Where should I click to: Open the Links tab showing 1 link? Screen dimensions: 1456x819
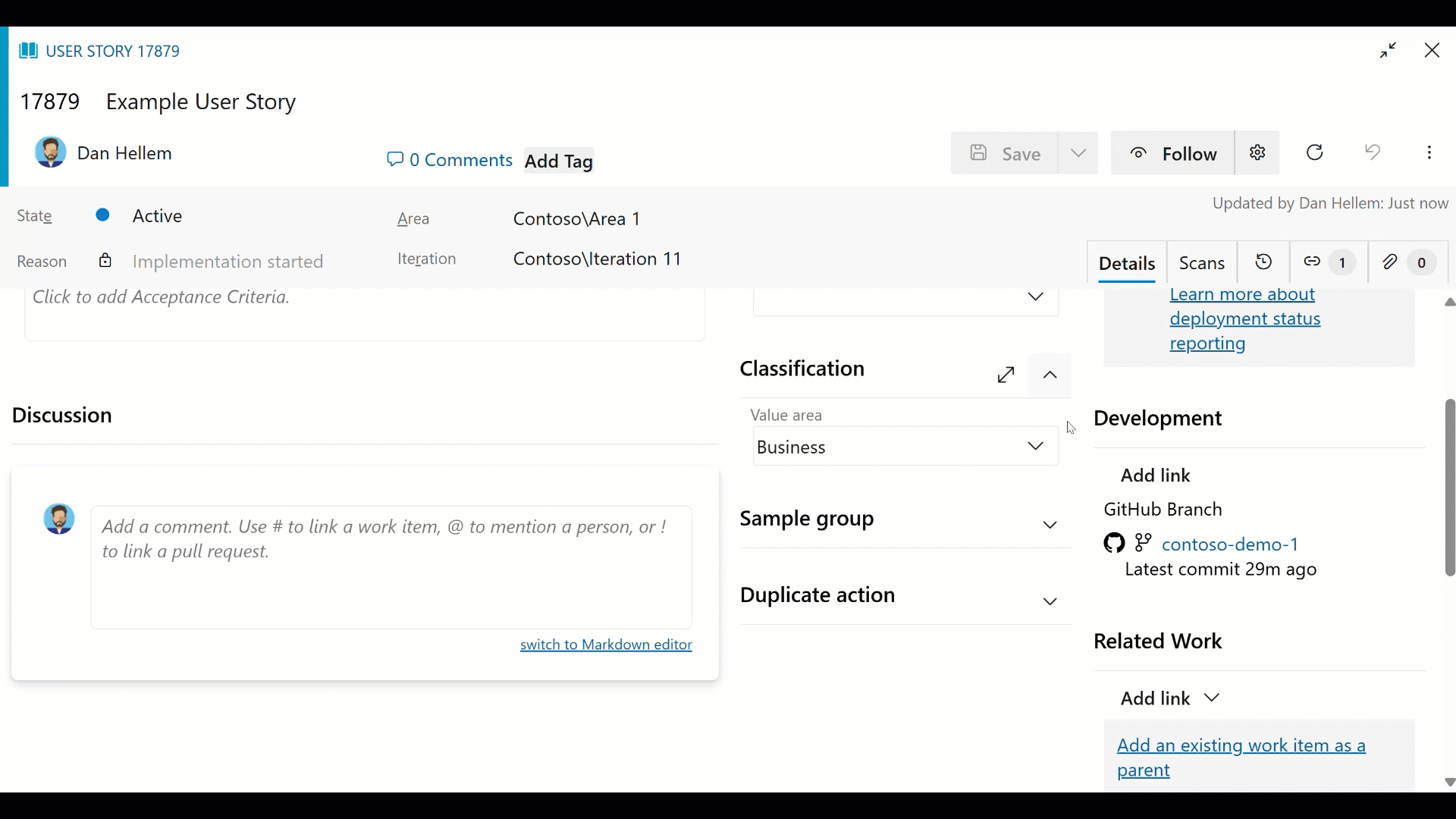pyautogui.click(x=1327, y=262)
